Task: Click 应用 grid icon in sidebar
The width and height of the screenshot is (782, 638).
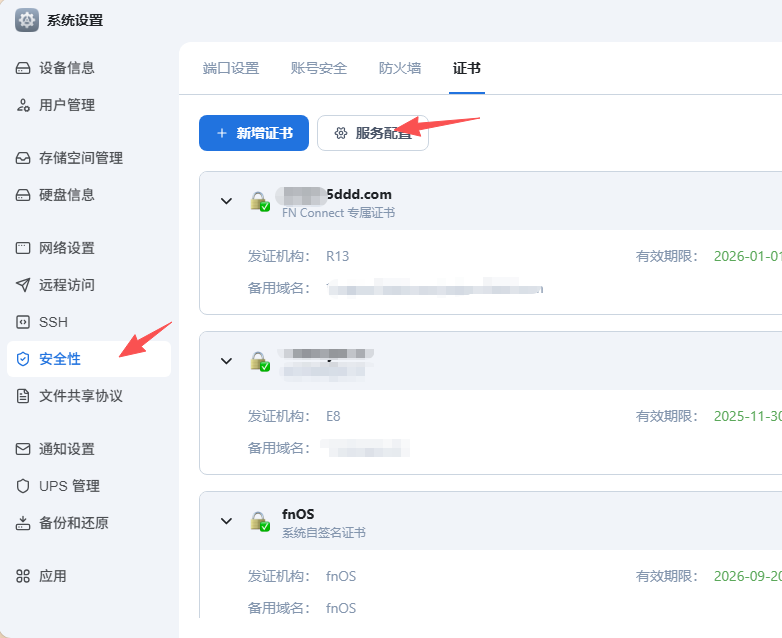Action: (23, 576)
